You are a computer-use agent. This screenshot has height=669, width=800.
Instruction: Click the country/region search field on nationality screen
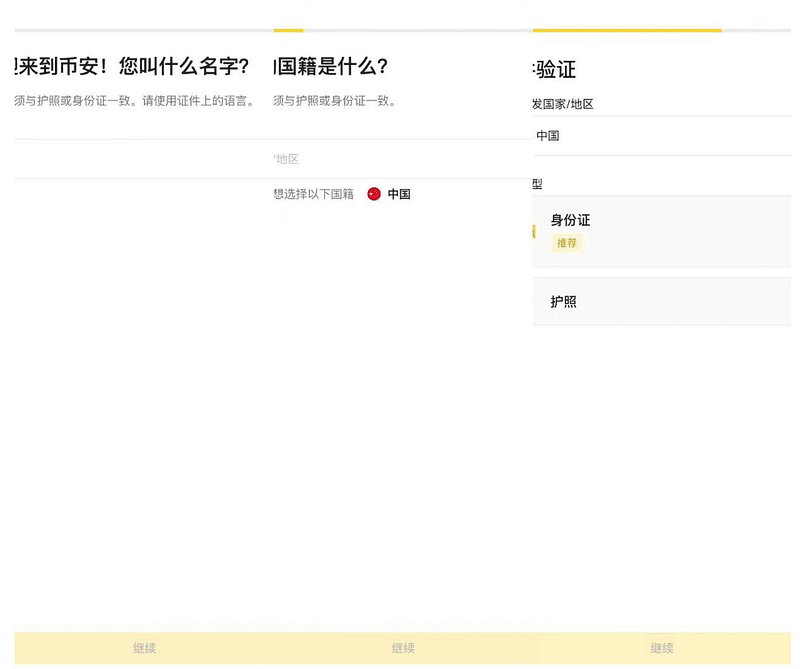403,159
